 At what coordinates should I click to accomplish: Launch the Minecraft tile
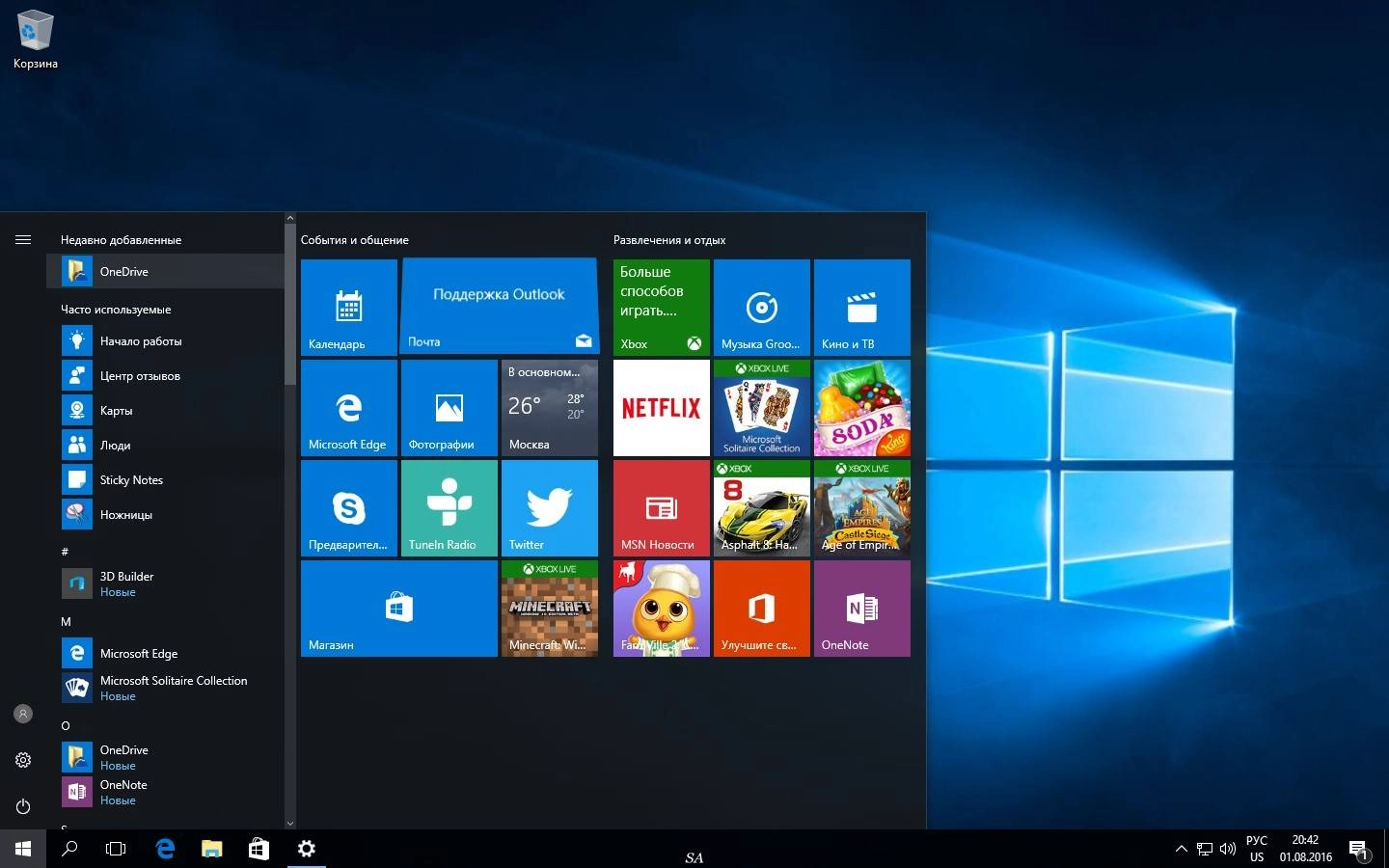point(549,609)
